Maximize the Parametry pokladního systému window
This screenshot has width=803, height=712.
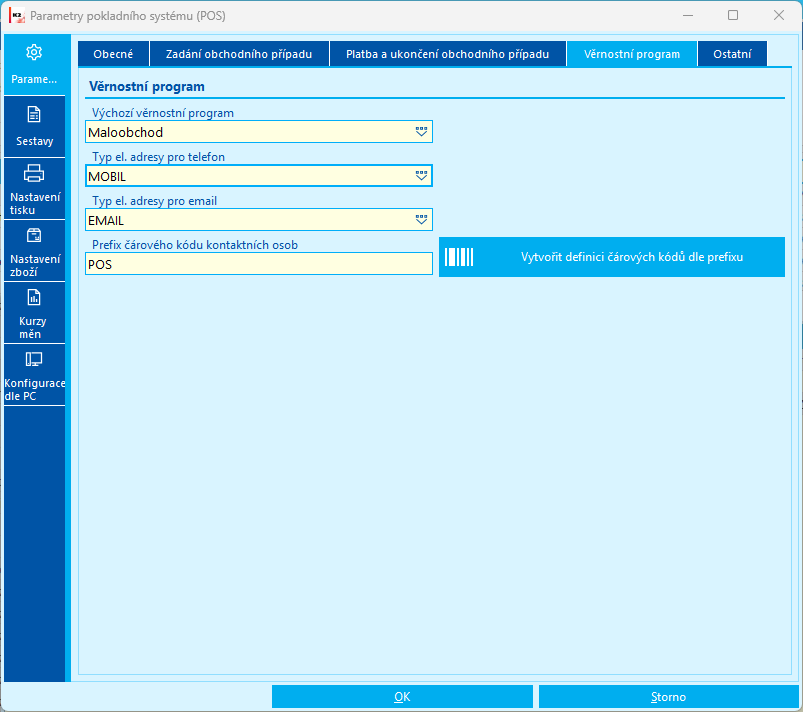point(733,15)
